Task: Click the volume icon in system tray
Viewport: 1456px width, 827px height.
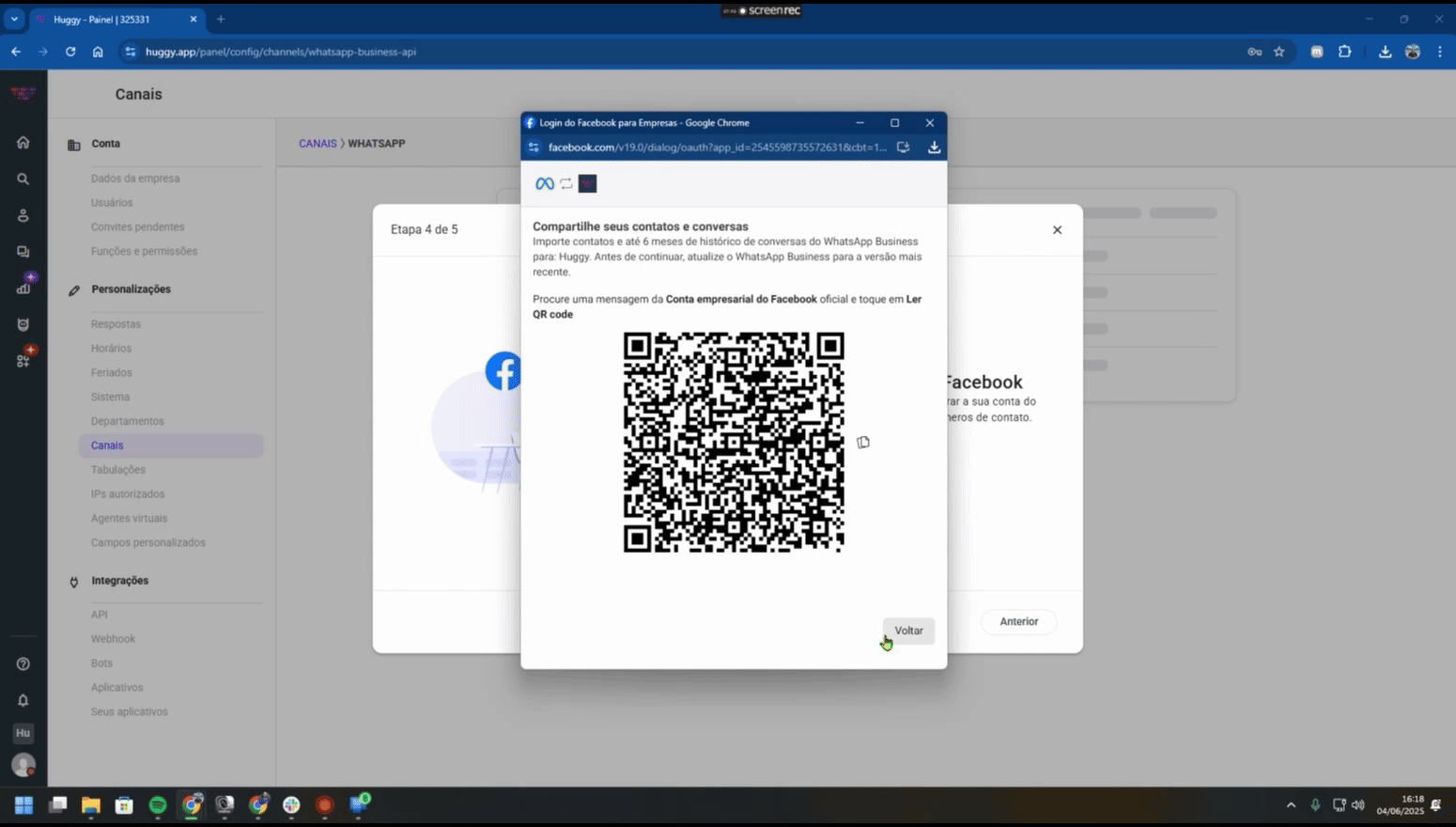Action: click(x=1358, y=804)
